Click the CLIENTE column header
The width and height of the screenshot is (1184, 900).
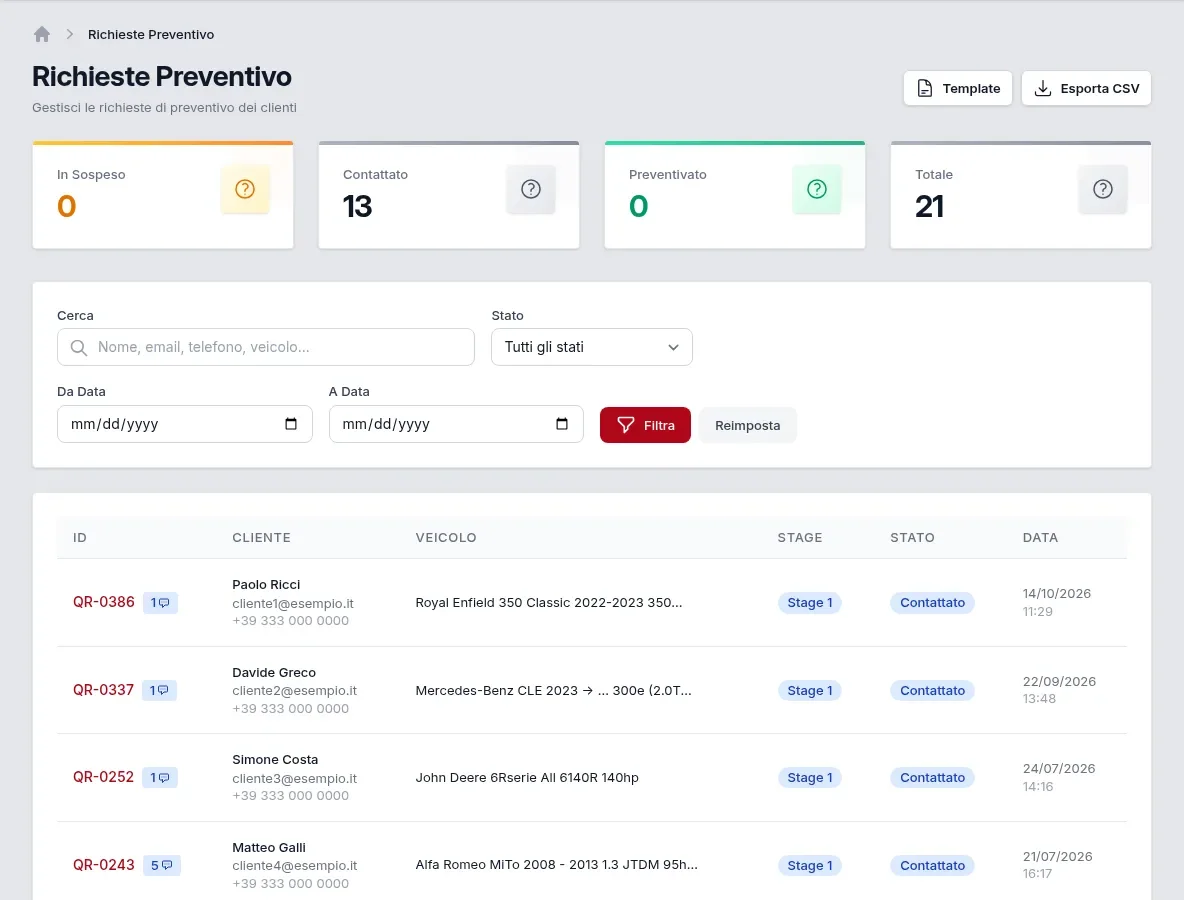click(261, 538)
